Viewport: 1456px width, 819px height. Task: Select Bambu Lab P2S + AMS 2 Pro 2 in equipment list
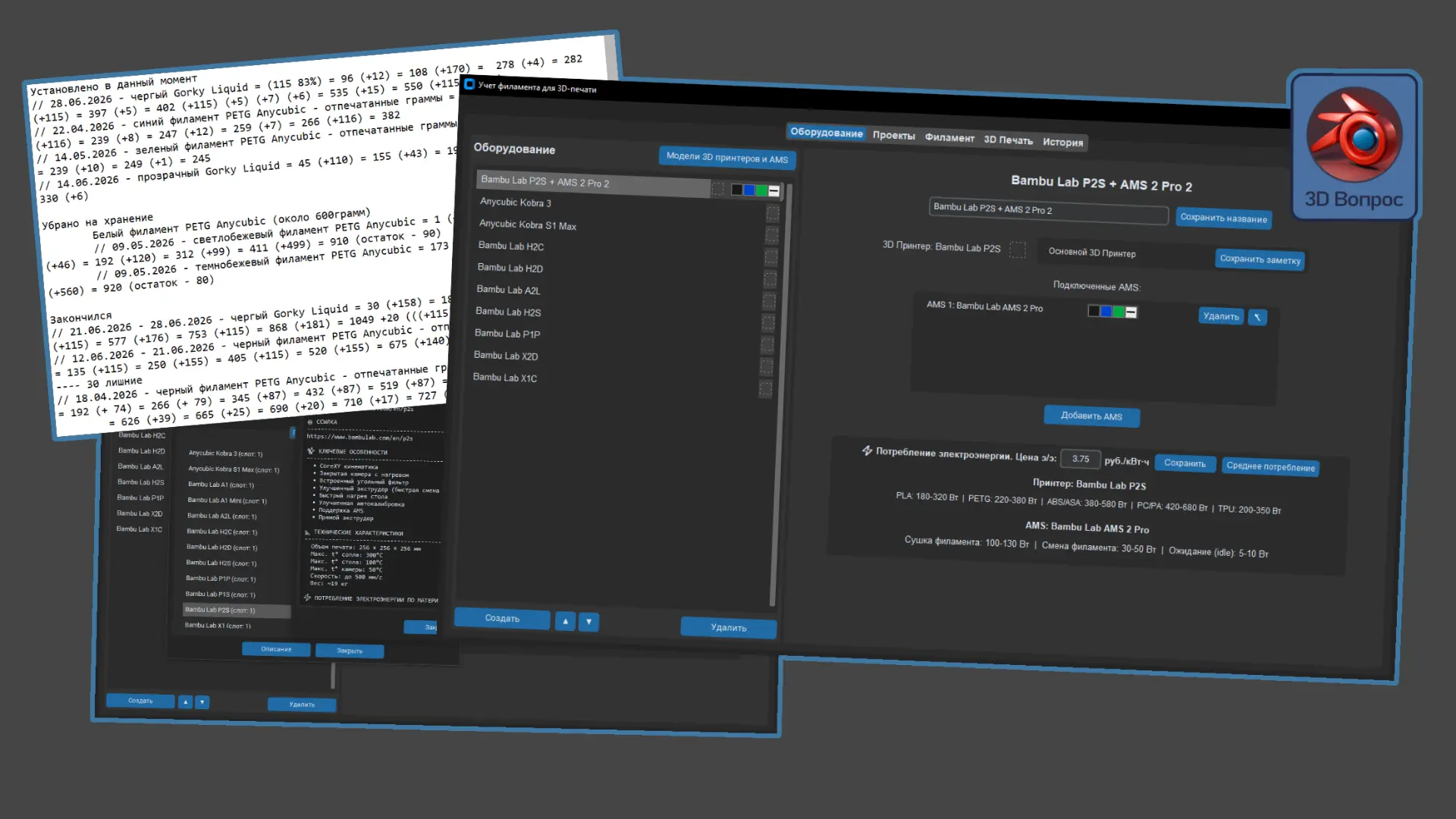[x=593, y=183]
